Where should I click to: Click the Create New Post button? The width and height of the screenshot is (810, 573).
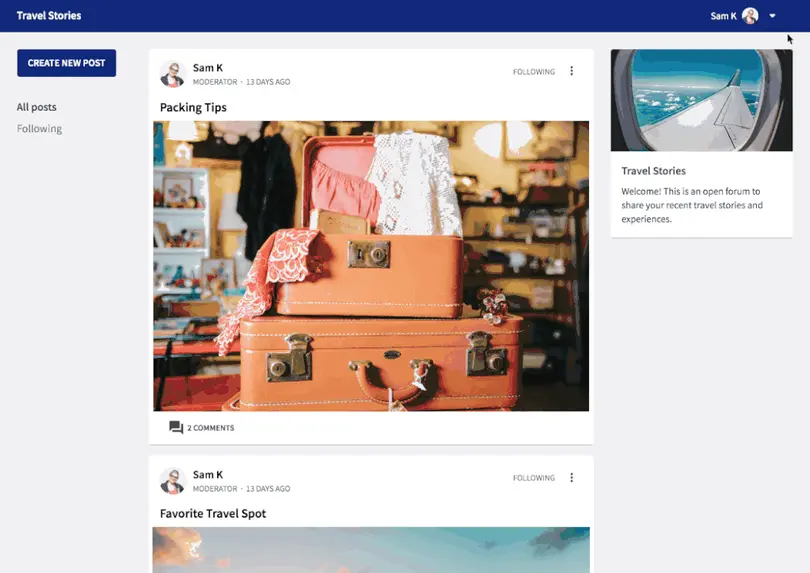66,63
